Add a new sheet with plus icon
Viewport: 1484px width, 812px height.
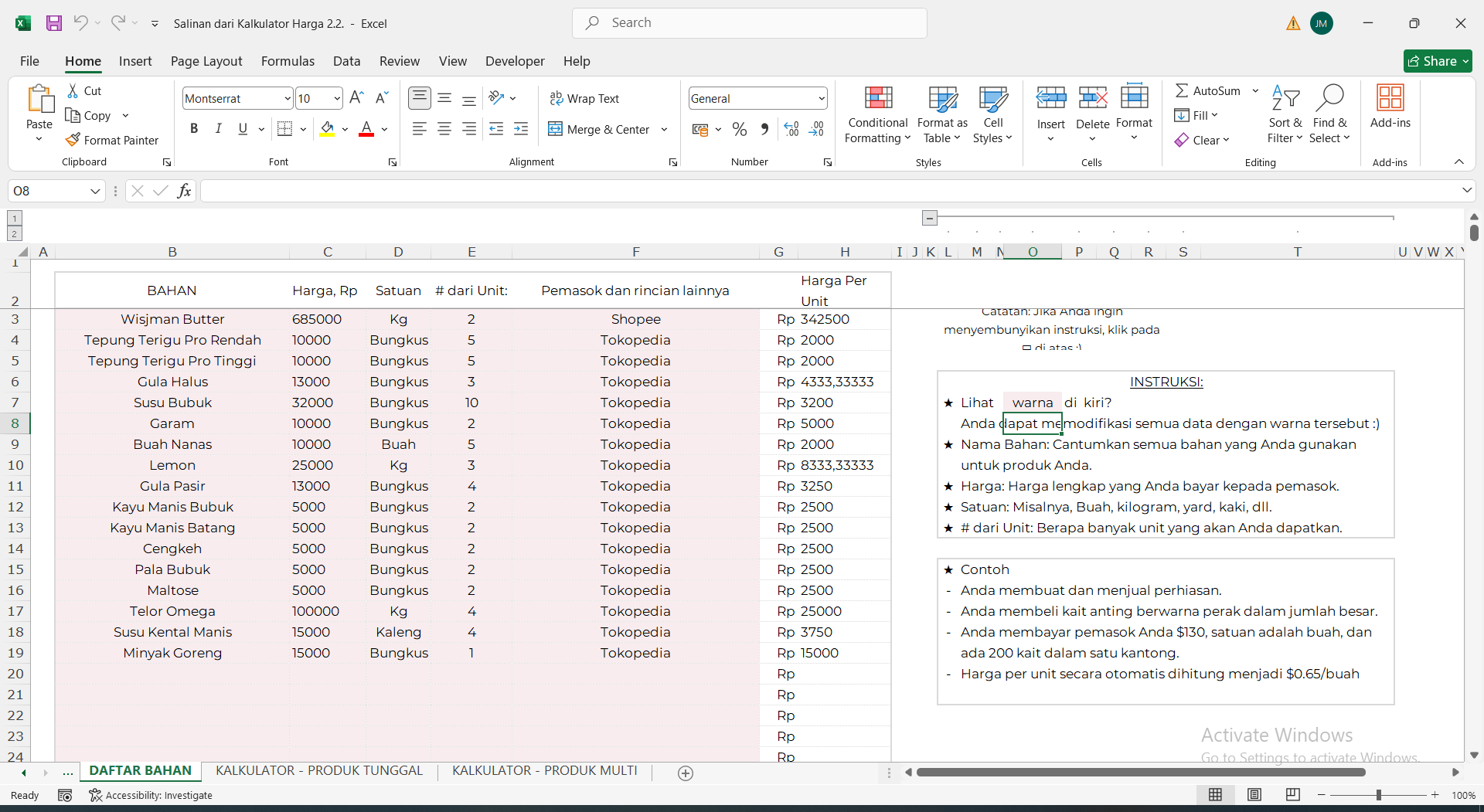click(x=686, y=773)
